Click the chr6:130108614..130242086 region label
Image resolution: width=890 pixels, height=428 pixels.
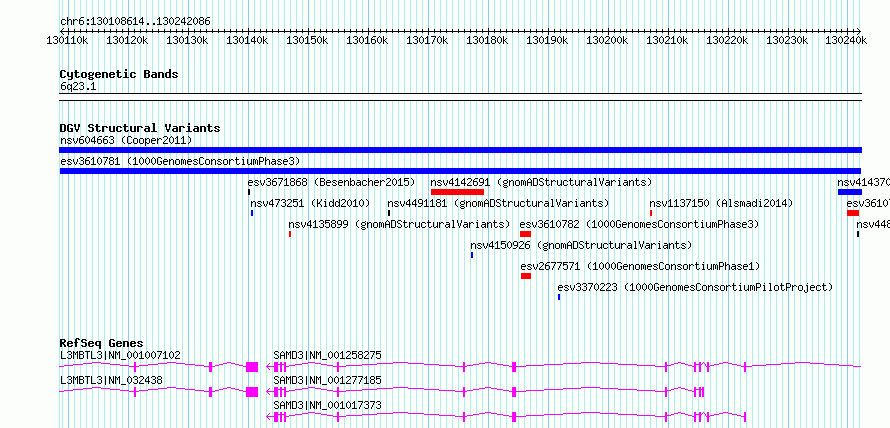(x=135, y=22)
